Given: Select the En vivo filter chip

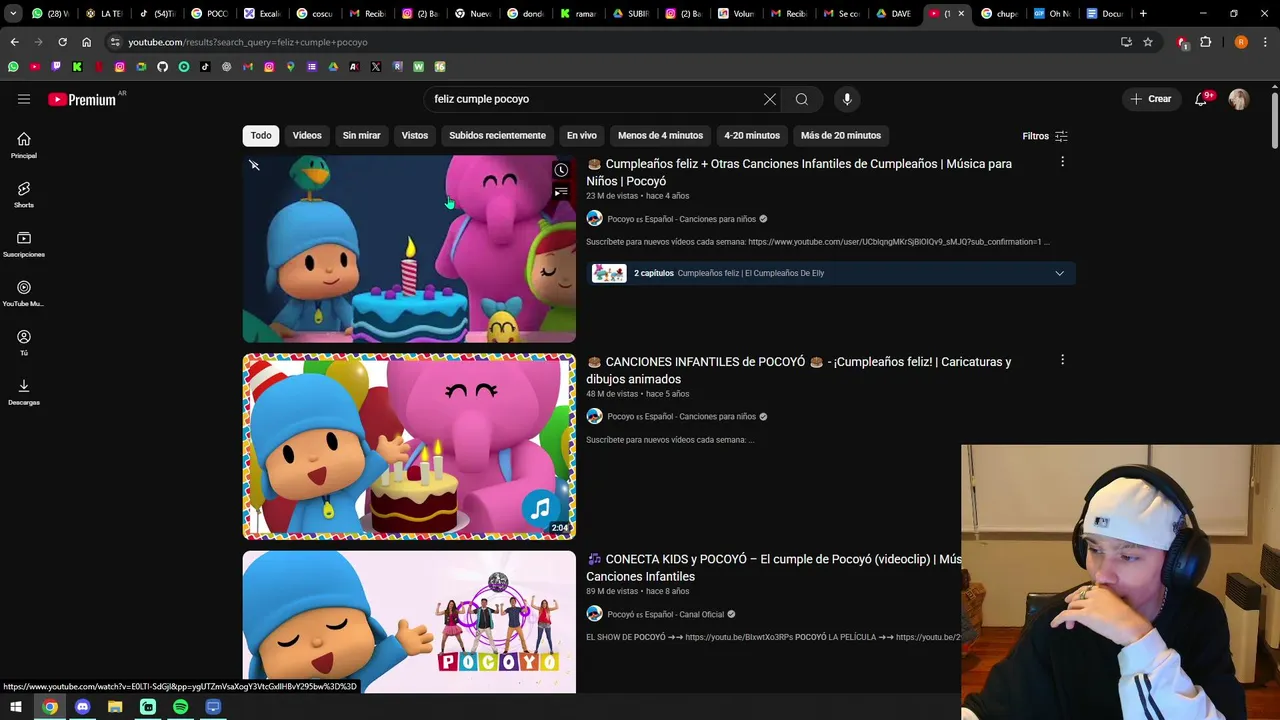Looking at the screenshot, I should pos(582,136).
